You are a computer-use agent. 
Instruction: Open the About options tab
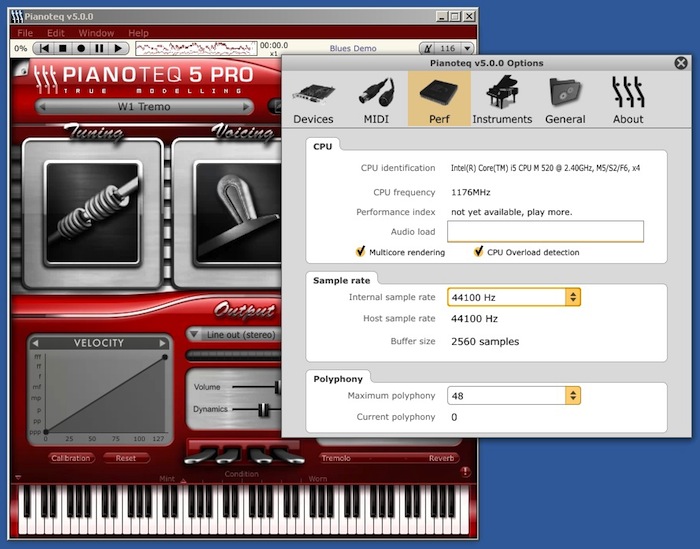(x=628, y=99)
